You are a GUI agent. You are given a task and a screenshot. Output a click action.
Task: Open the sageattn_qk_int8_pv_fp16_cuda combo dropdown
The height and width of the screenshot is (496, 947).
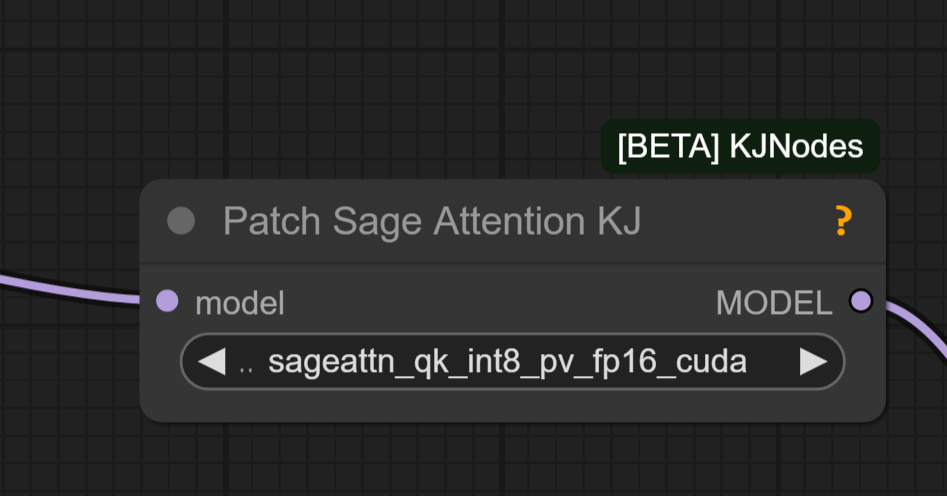click(x=512, y=361)
